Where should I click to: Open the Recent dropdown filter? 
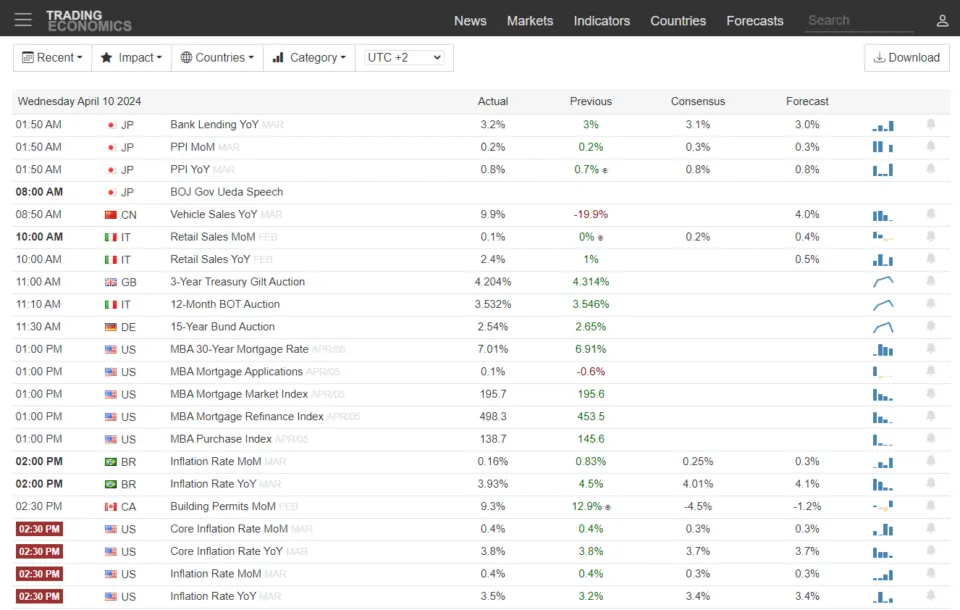[x=52, y=57]
